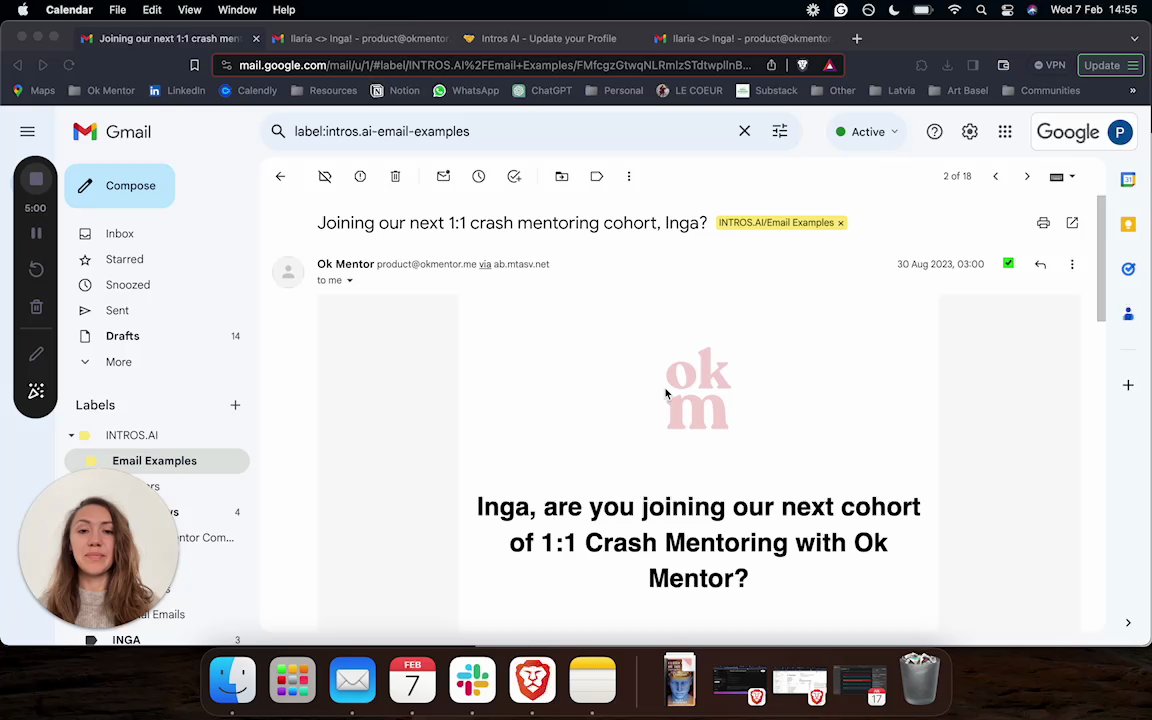Viewport: 1152px width, 720px height.
Task: Switch to the second Ilaria <> Inga tab
Action: 744,39
